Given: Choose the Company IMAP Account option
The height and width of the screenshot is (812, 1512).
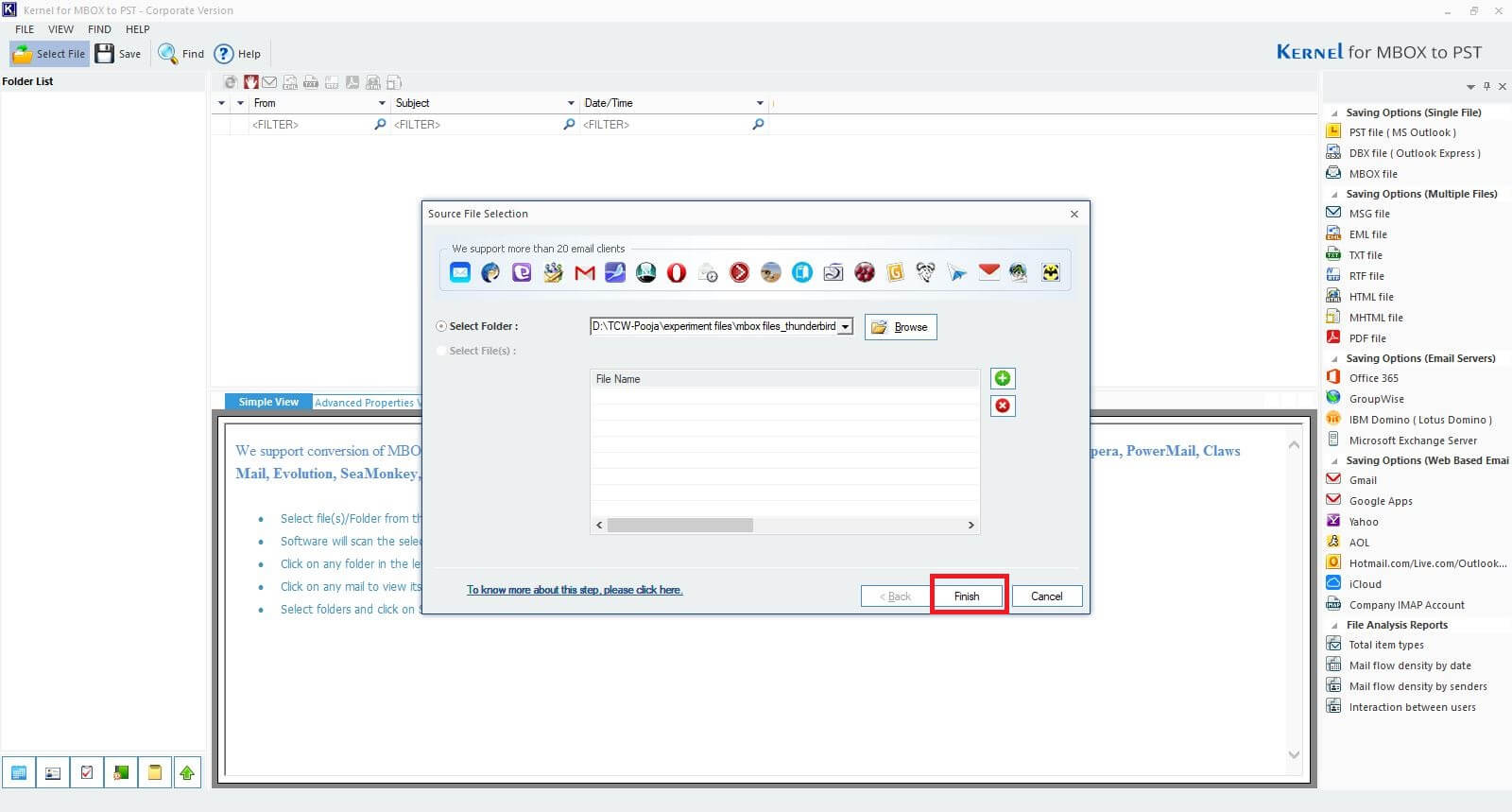Looking at the screenshot, I should pyautogui.click(x=1395, y=605).
